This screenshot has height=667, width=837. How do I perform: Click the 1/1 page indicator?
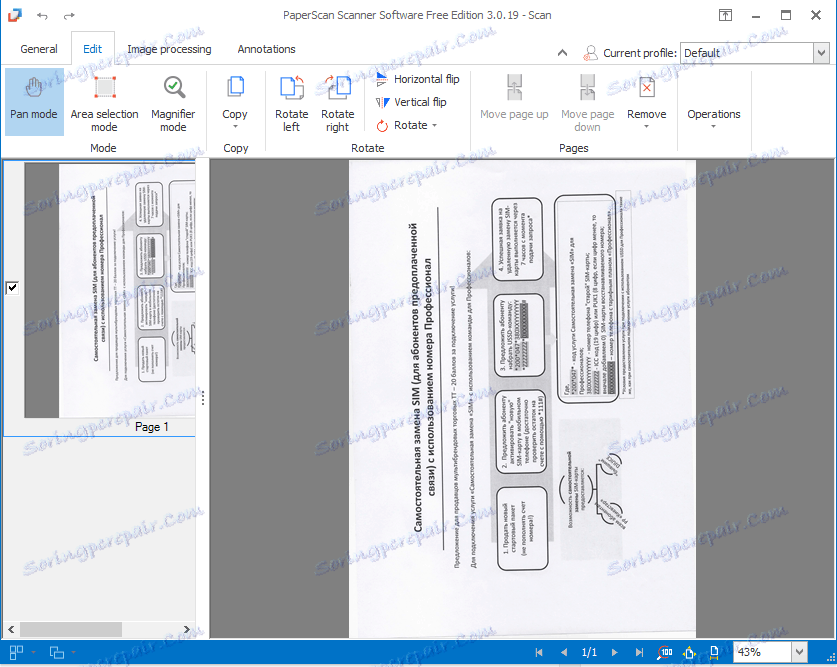(589, 652)
